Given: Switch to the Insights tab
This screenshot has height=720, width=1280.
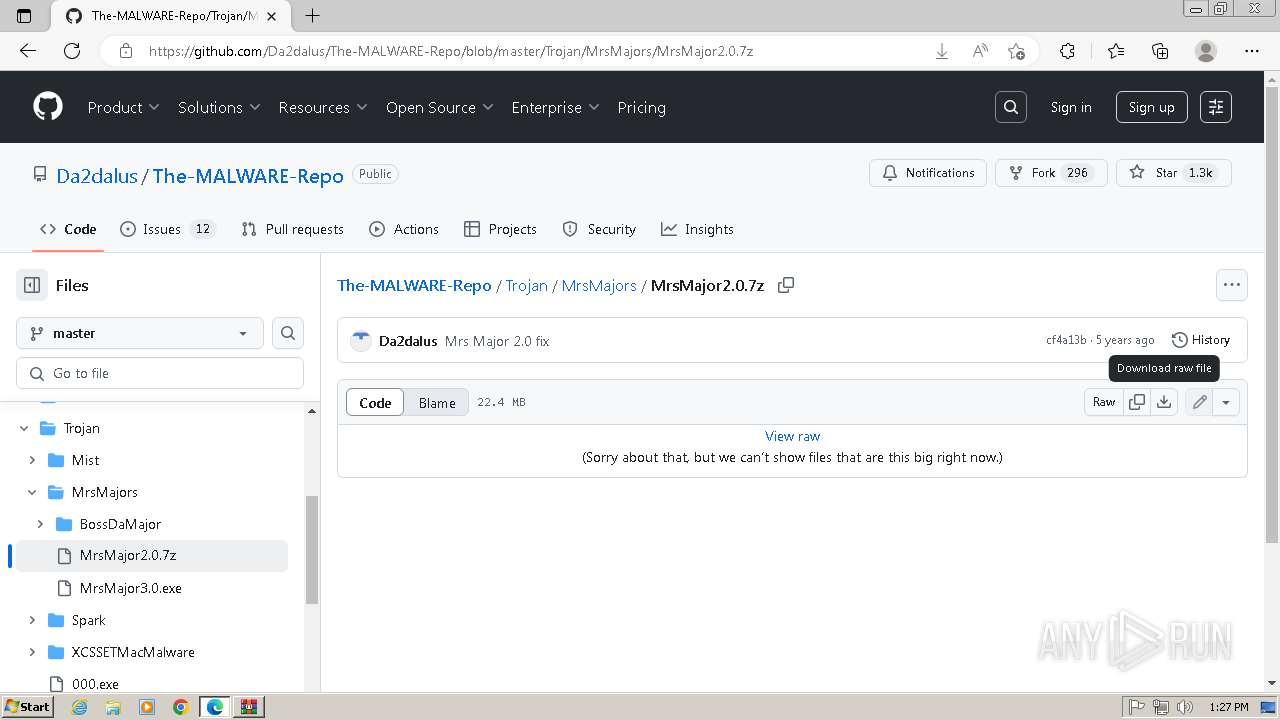Looking at the screenshot, I should (x=697, y=229).
